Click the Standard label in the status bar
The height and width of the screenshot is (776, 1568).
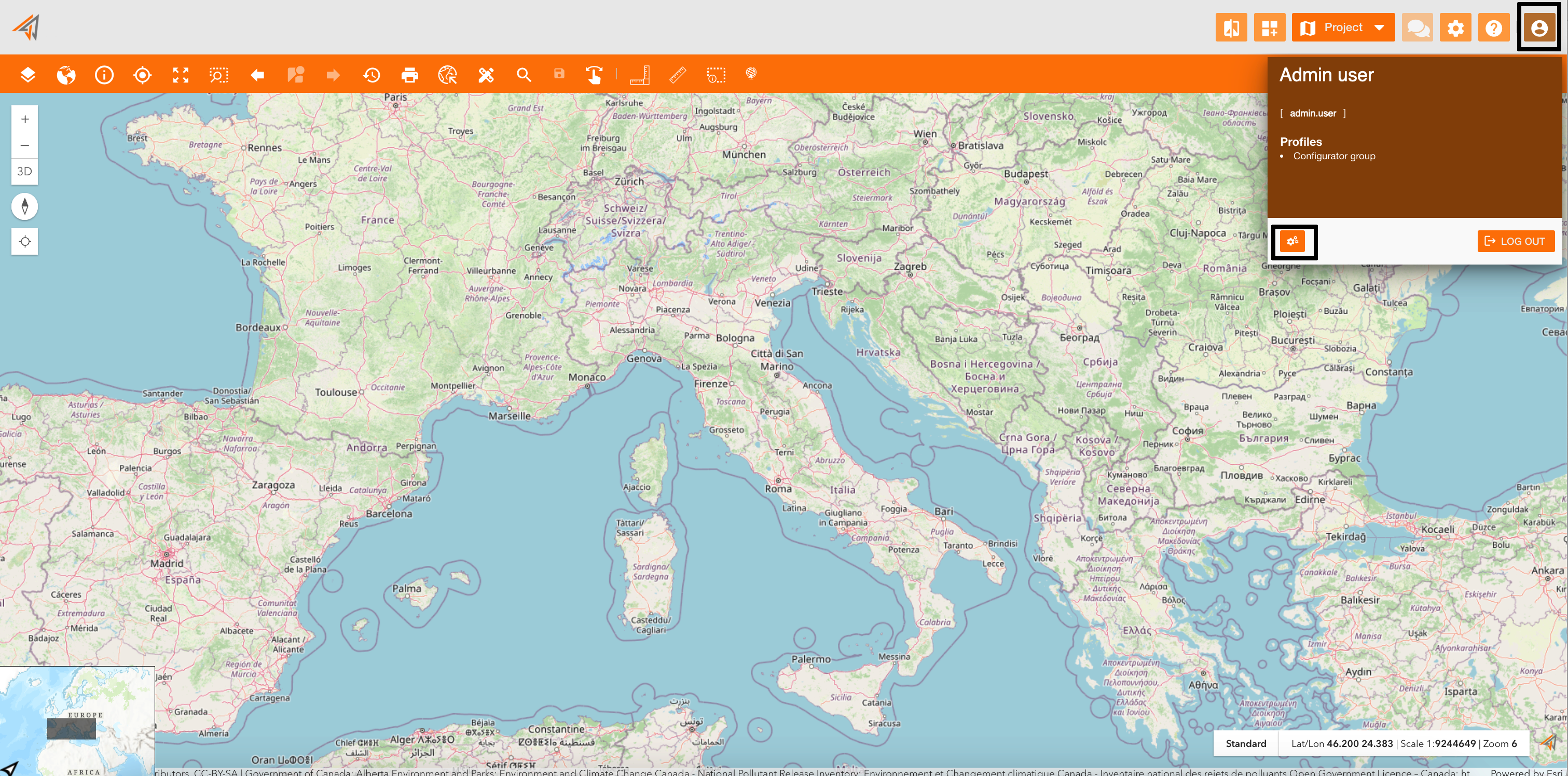(x=1245, y=743)
